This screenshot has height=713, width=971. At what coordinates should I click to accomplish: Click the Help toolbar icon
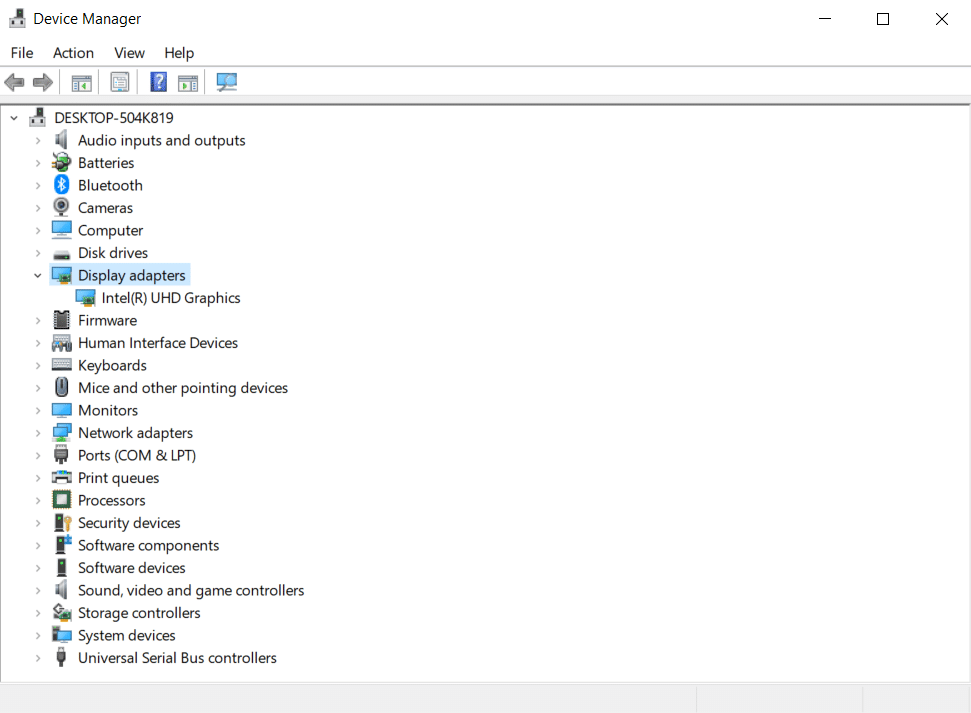click(158, 81)
